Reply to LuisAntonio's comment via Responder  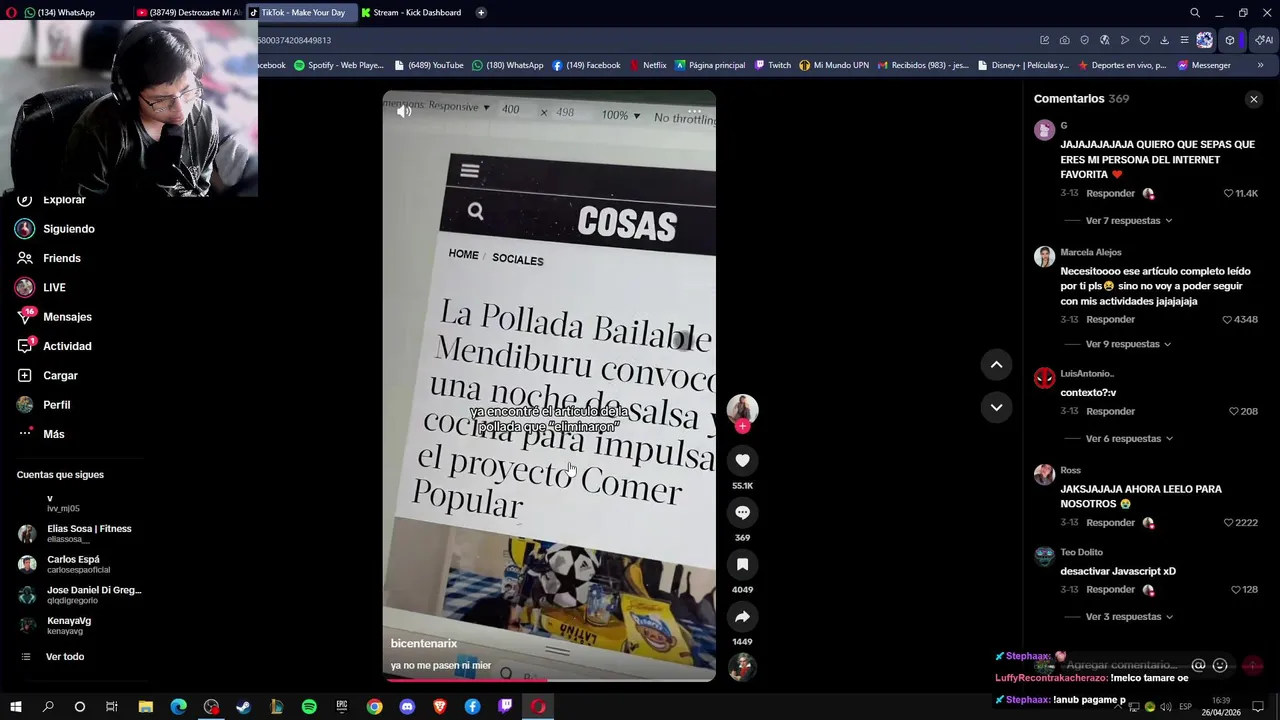(x=1110, y=411)
